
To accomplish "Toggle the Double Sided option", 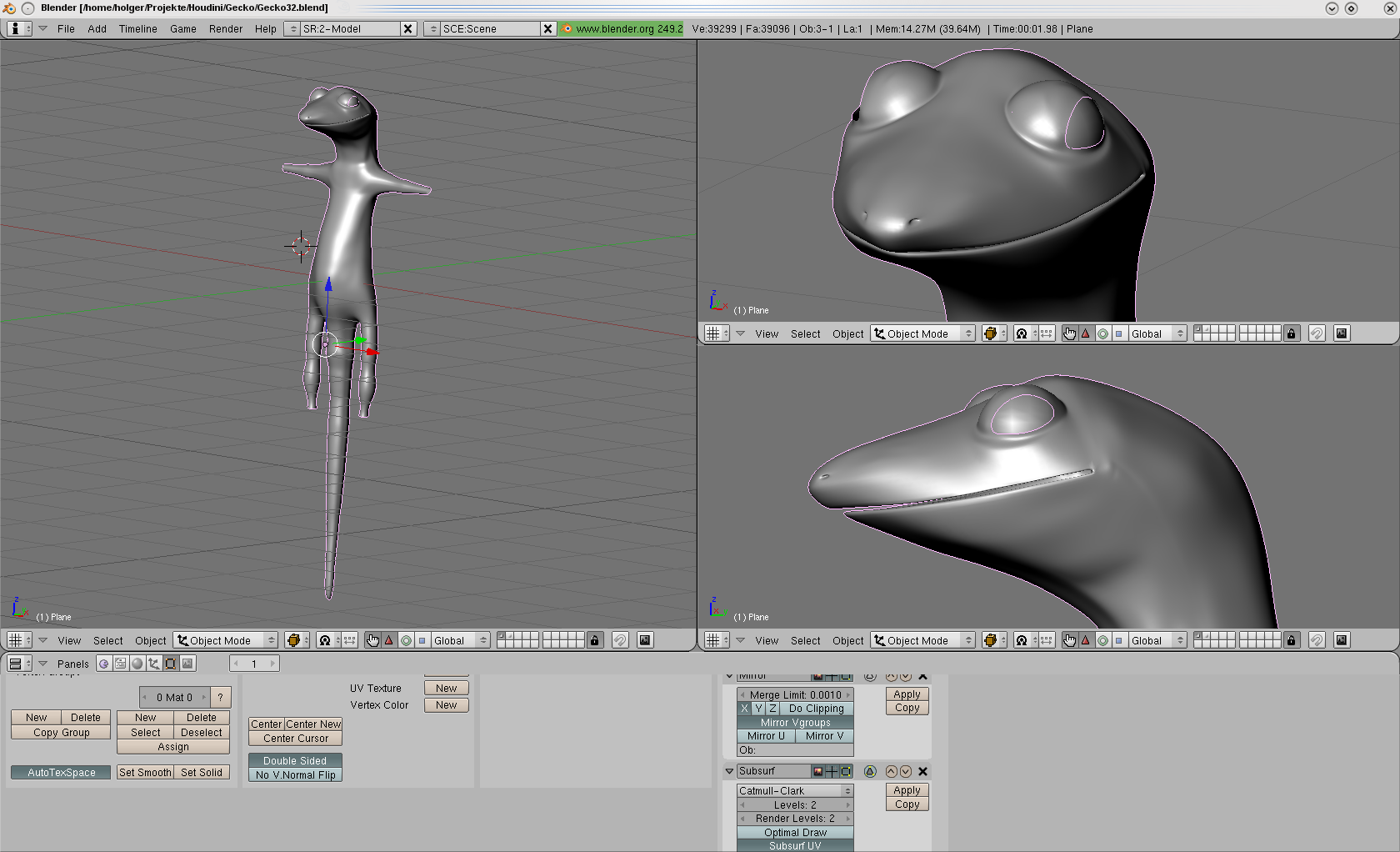I will pyautogui.click(x=295, y=761).
